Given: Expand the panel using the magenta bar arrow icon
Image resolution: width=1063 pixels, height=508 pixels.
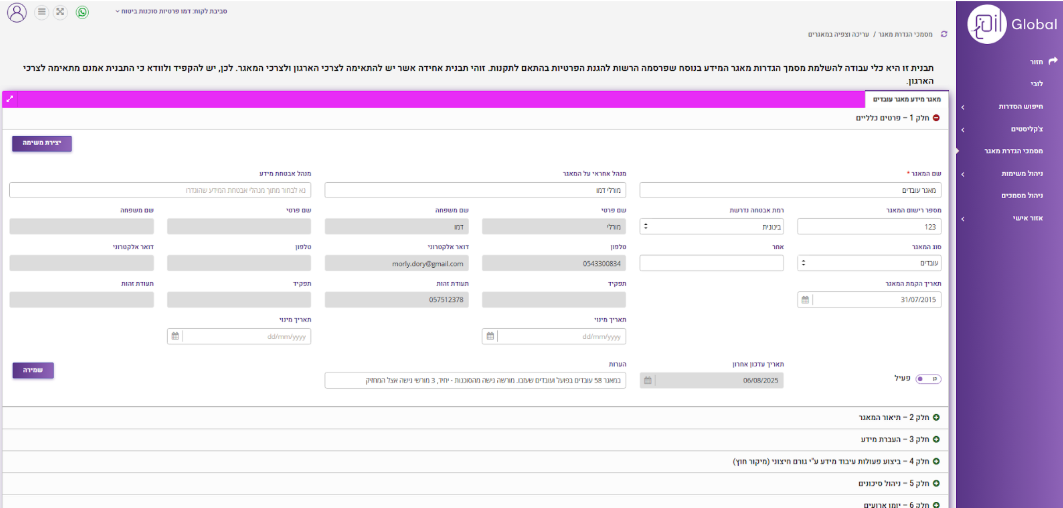Looking at the screenshot, I should pos(10,99).
